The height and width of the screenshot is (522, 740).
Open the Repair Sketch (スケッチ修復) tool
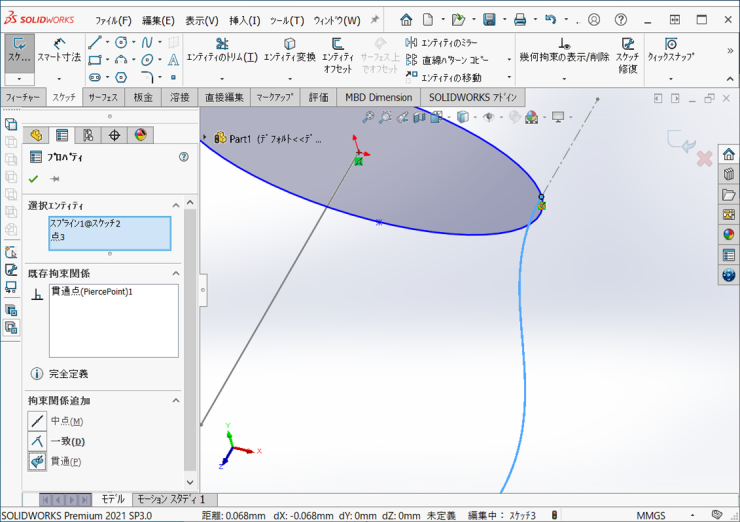(627, 50)
